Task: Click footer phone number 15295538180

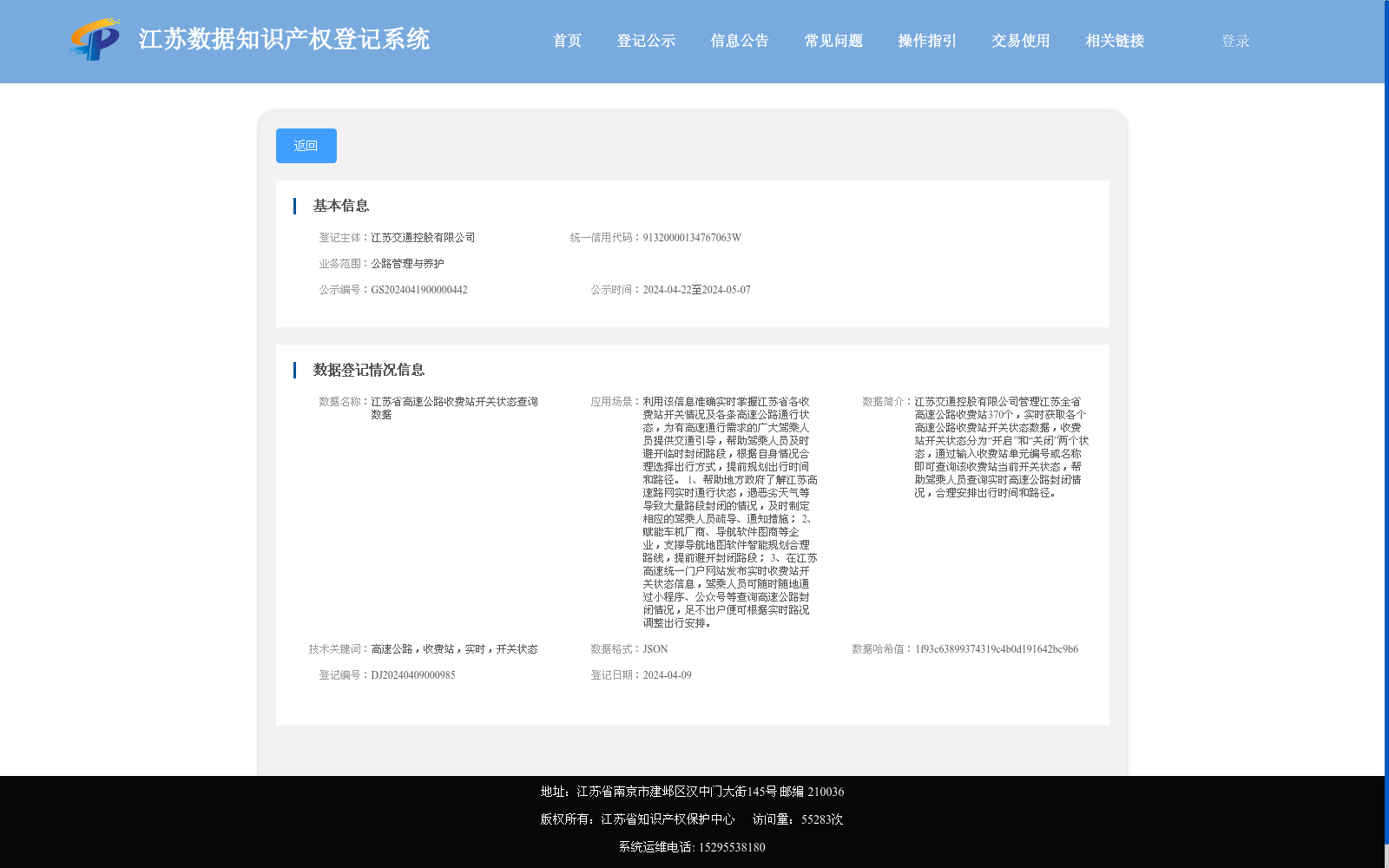Action: point(732,847)
